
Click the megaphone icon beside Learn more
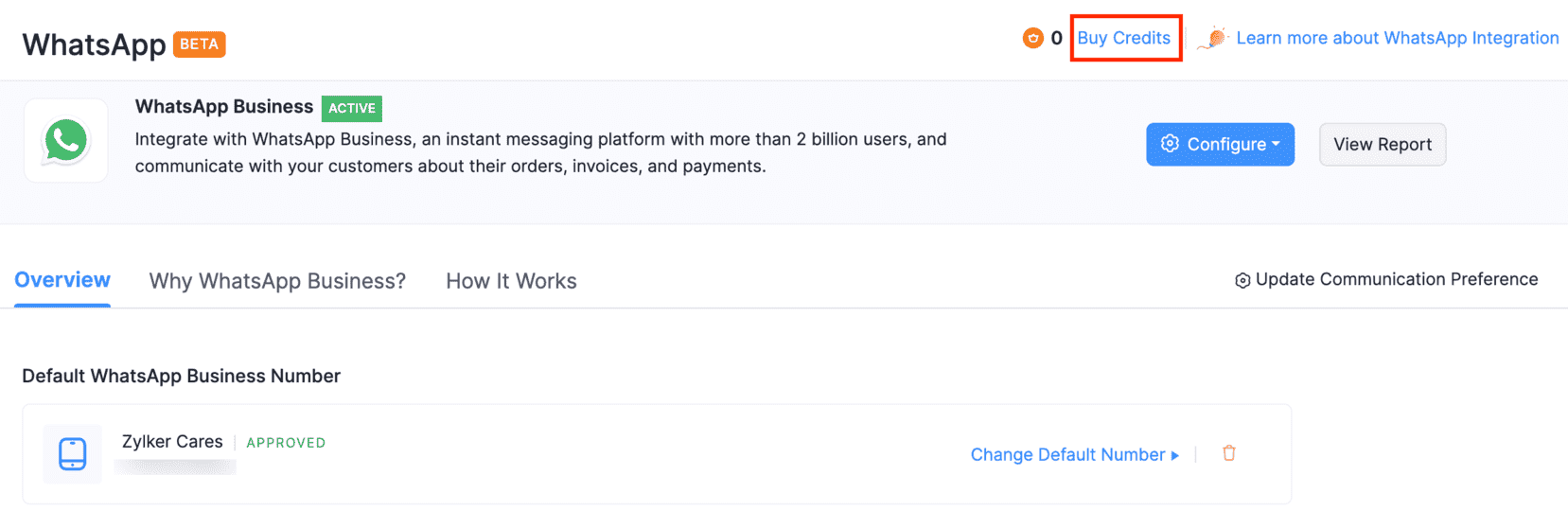click(x=1213, y=38)
